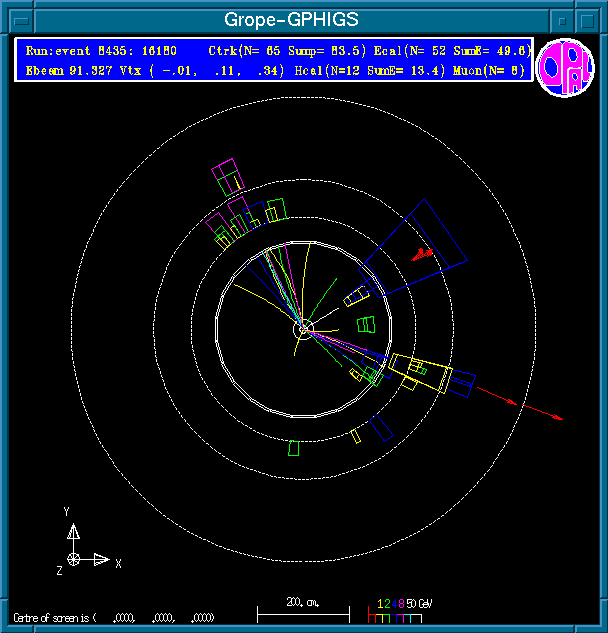The image size is (608, 633).
Task: Click the GeV energy color legend
Action: click(400, 610)
